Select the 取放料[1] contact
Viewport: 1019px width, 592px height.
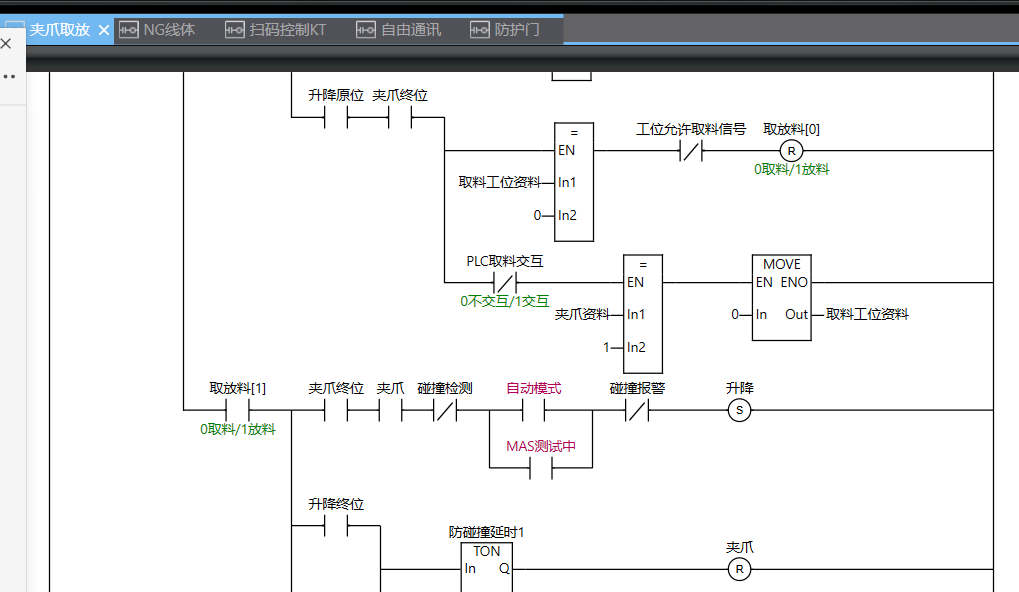[x=237, y=410]
